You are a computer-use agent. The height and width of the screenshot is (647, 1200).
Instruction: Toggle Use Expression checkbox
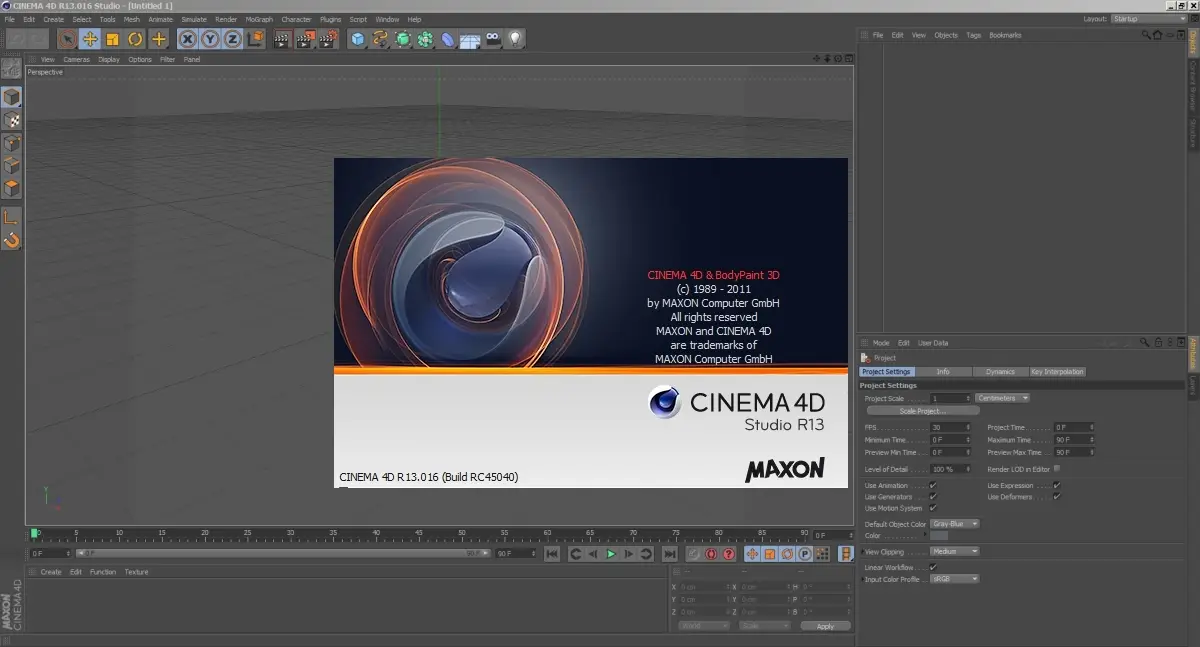[1056, 486]
